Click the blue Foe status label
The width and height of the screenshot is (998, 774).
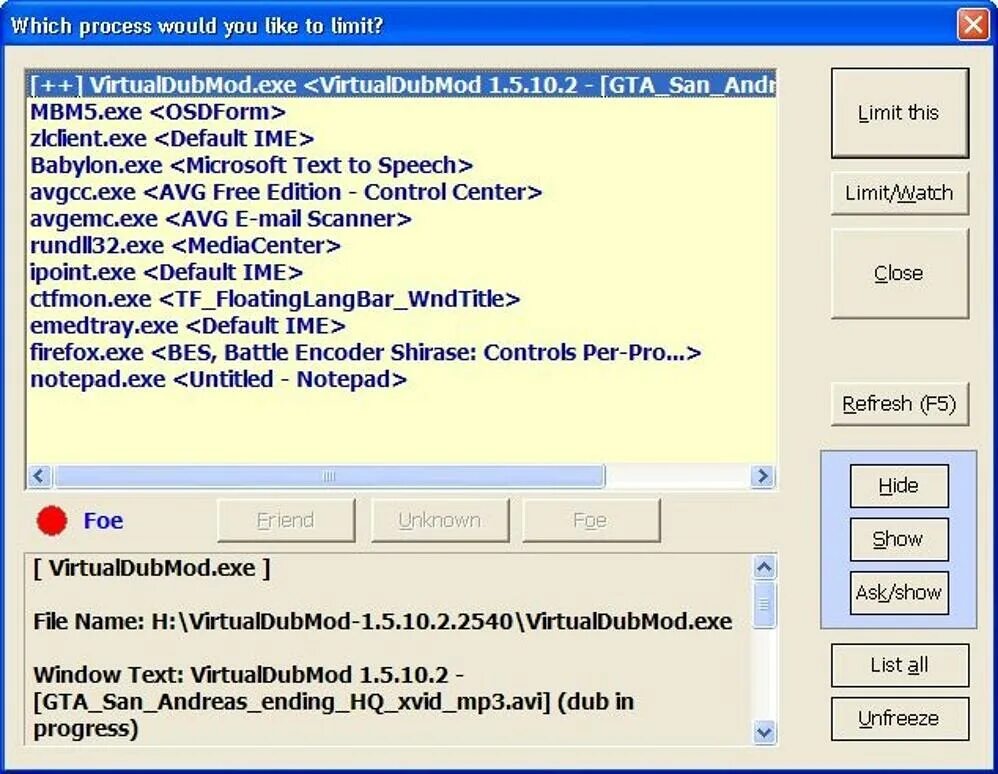[x=103, y=521]
